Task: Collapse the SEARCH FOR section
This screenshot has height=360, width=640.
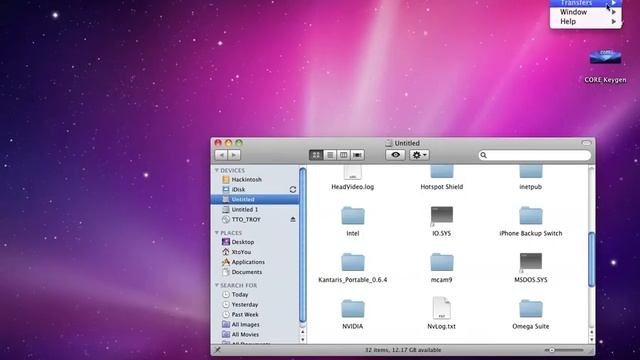Action: pos(217,285)
